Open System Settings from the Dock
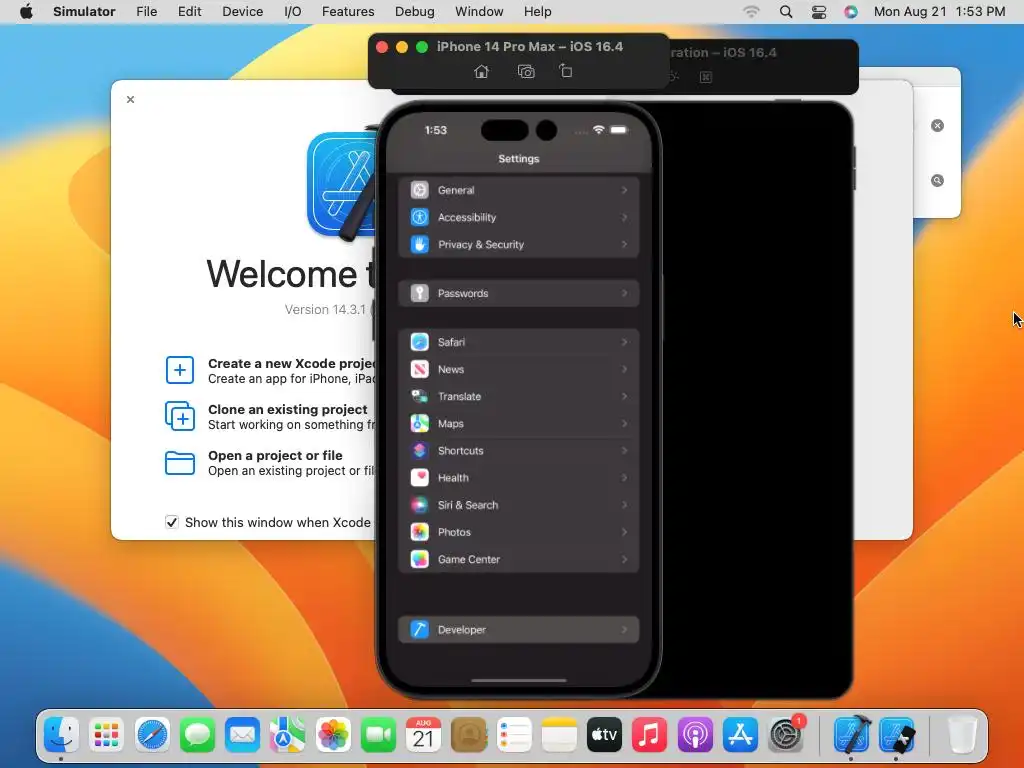The height and width of the screenshot is (768, 1024). [786, 735]
